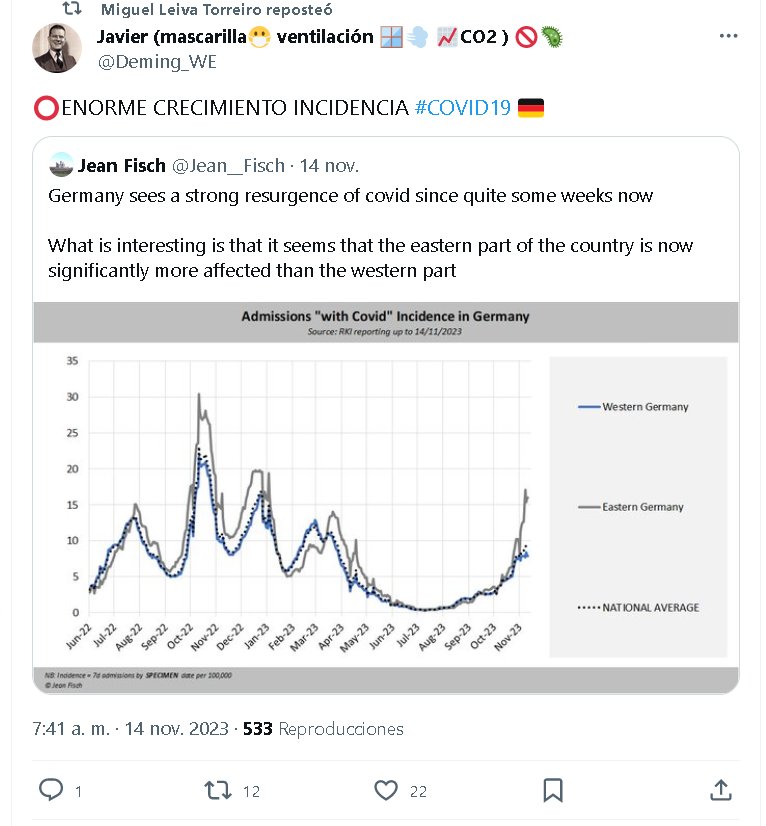Open the @Deming_WE handle link
766x826 pixels.
[157, 62]
